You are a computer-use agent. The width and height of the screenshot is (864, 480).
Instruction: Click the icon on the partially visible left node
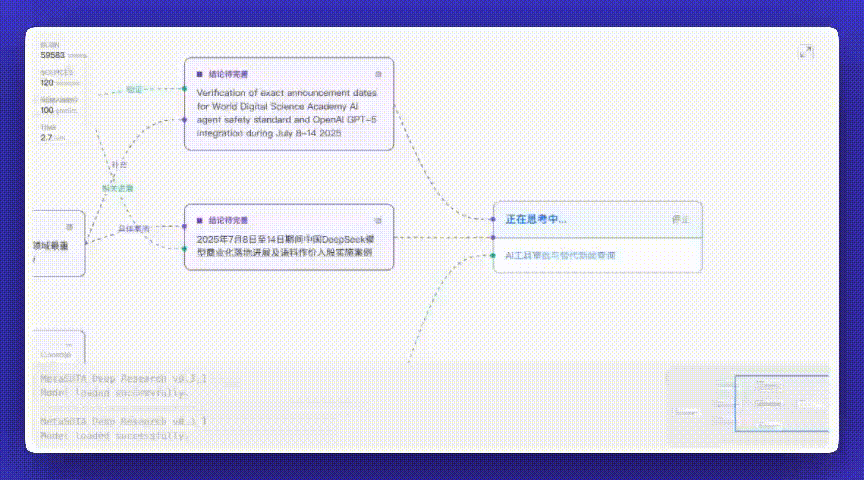(x=69, y=227)
